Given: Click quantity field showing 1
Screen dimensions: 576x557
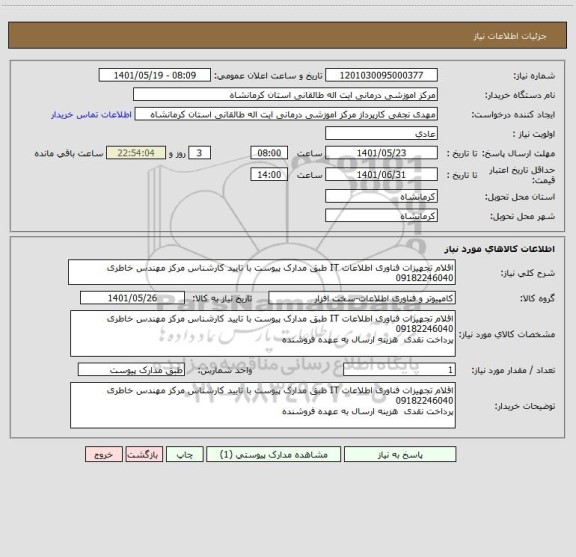Looking at the screenshot, I should (399, 370).
